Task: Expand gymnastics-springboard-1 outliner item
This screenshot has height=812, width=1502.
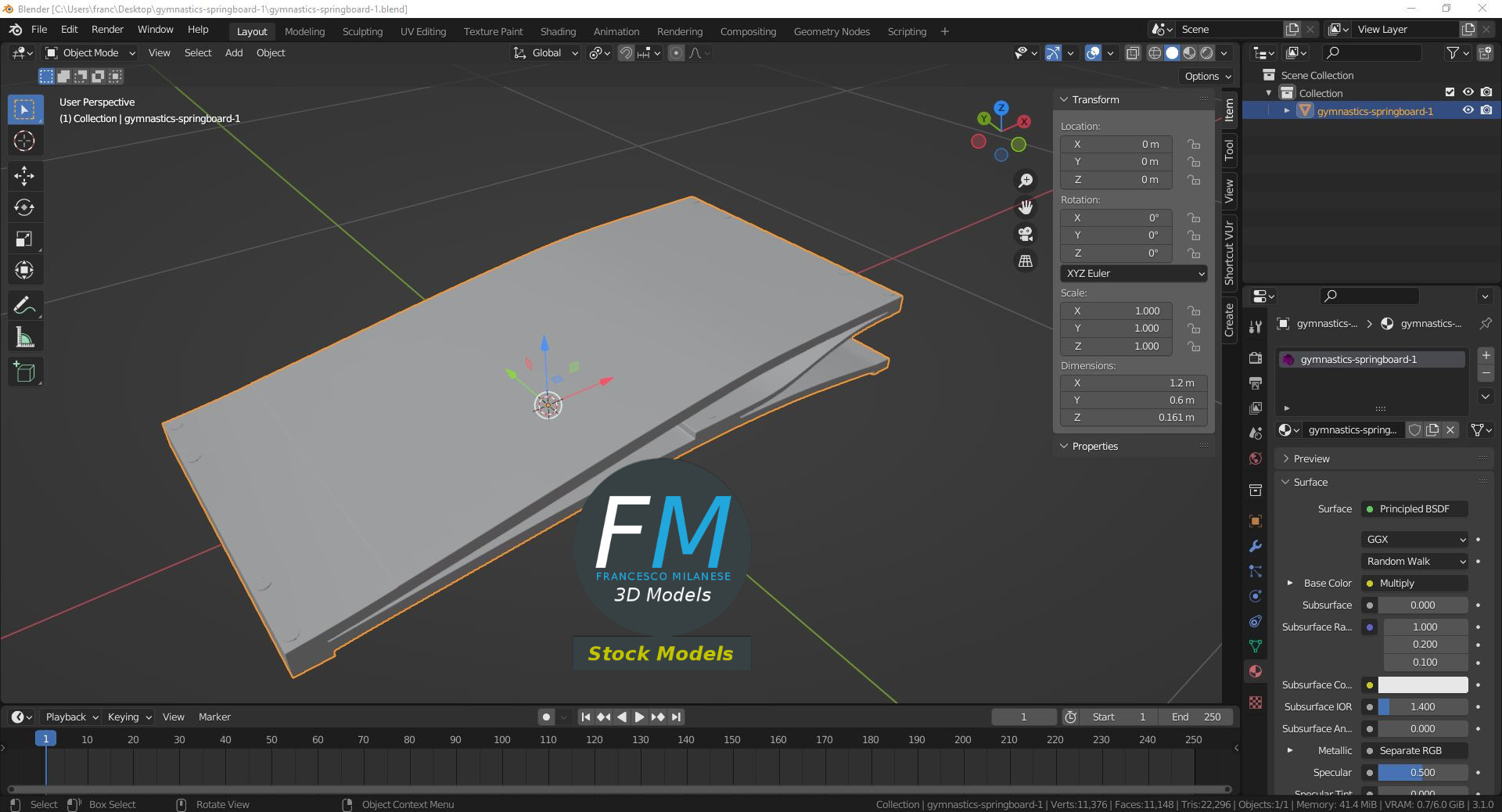Action: [1287, 111]
